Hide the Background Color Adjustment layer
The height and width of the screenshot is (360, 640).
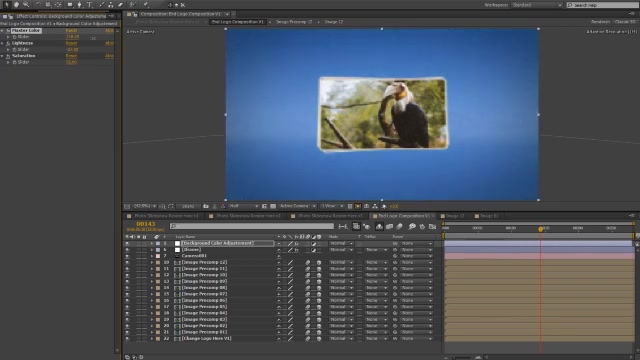click(127, 243)
